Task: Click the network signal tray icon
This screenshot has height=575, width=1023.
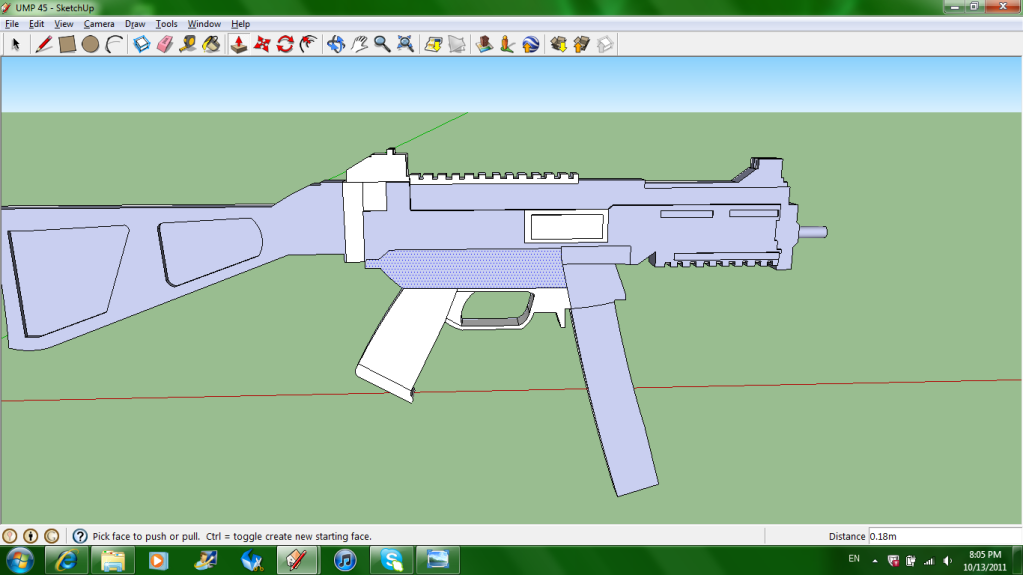Action: point(929,561)
